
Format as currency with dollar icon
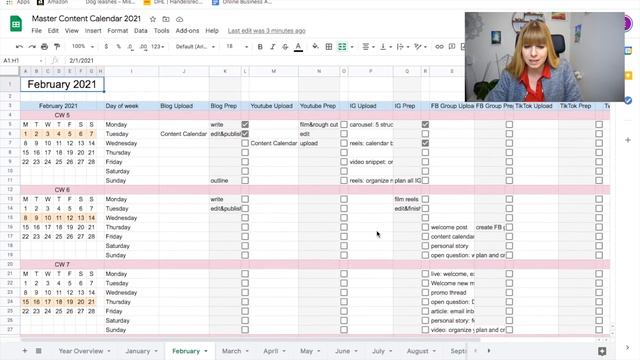tap(106, 47)
